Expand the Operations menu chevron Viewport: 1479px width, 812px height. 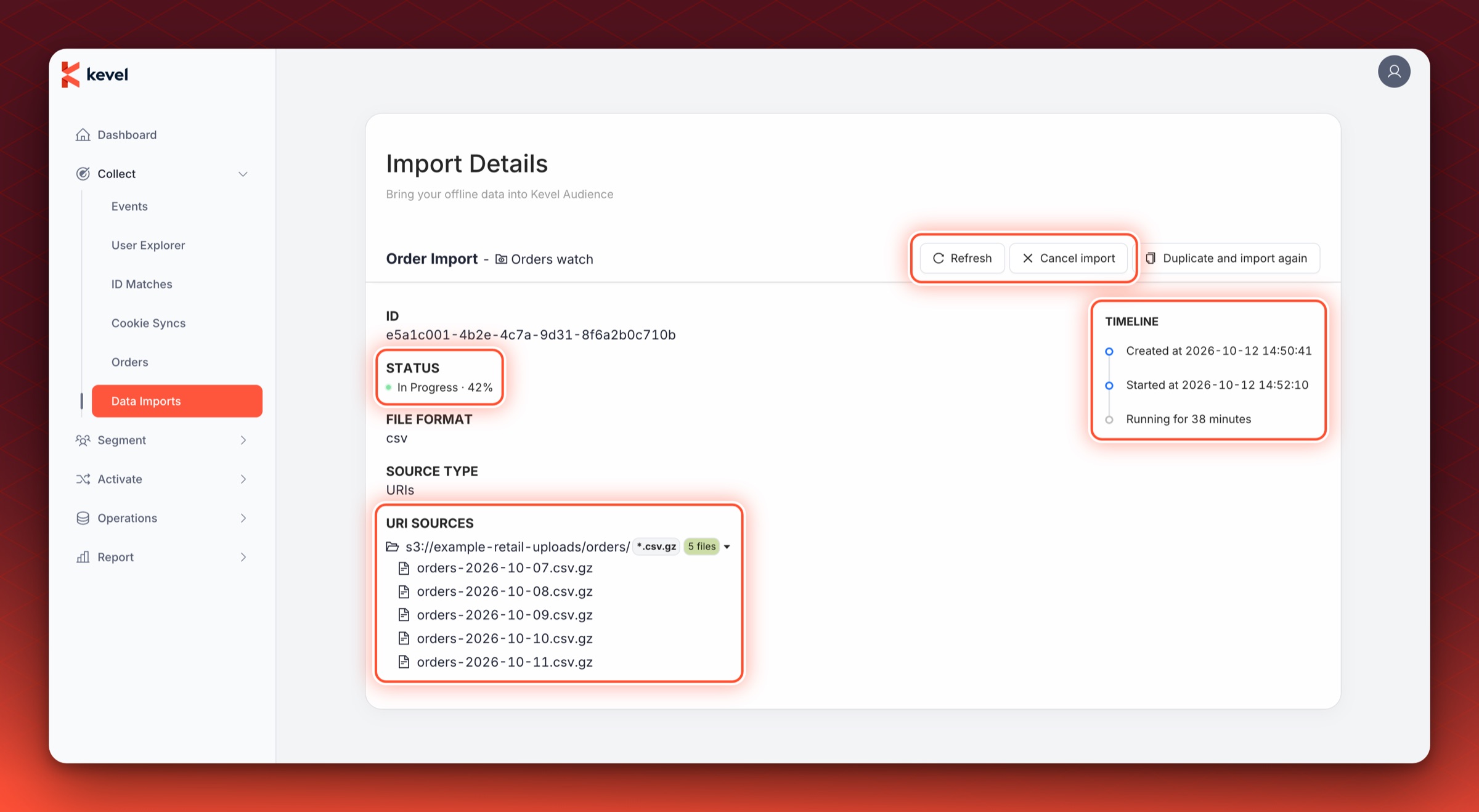click(x=243, y=518)
